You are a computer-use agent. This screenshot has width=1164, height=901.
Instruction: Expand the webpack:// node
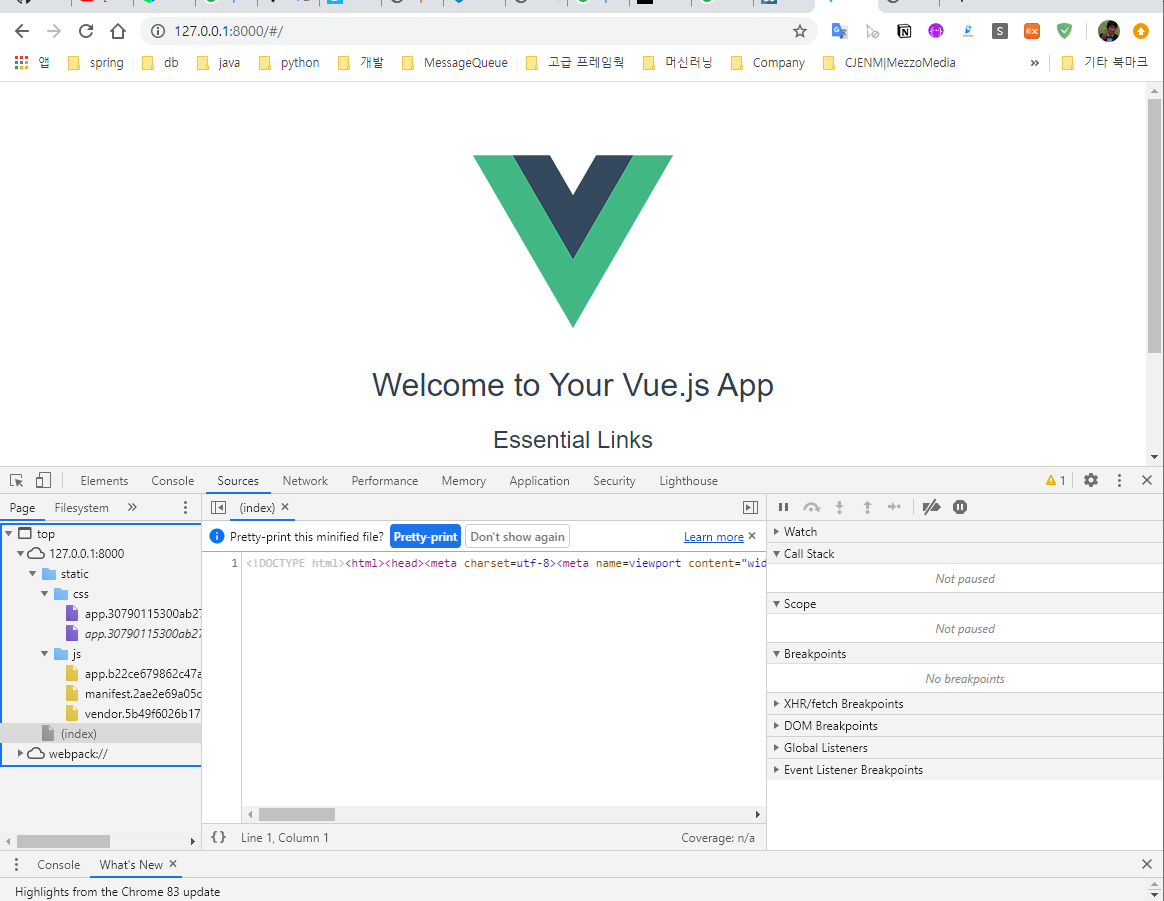pos(21,753)
